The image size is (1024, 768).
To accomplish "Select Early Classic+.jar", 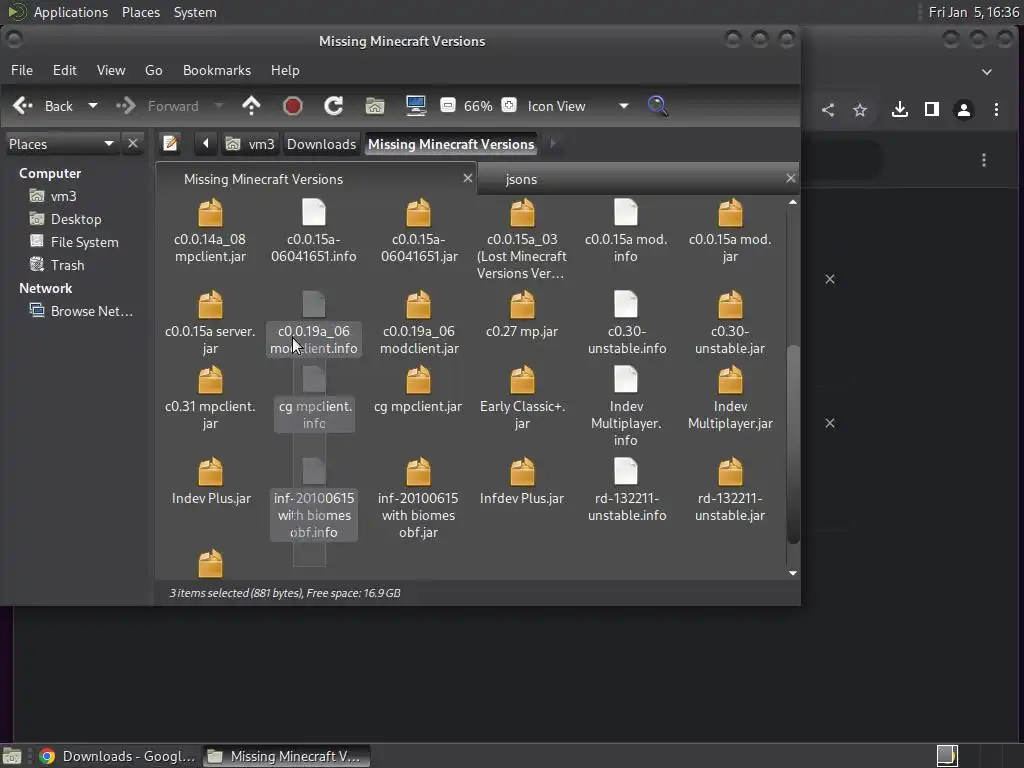I will coord(522,398).
